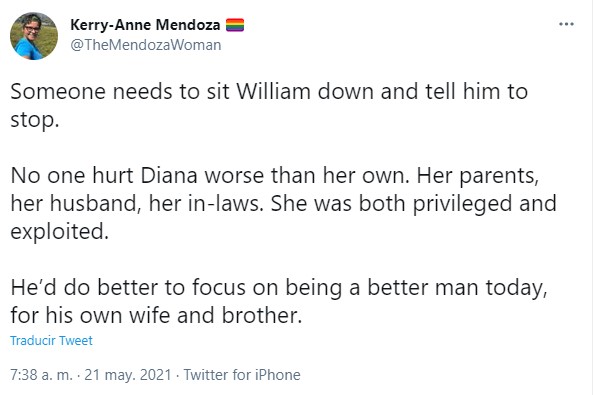The image size is (594, 395).
Task: Click the word 'William' in the tweet
Action: pyautogui.click(x=274, y=92)
